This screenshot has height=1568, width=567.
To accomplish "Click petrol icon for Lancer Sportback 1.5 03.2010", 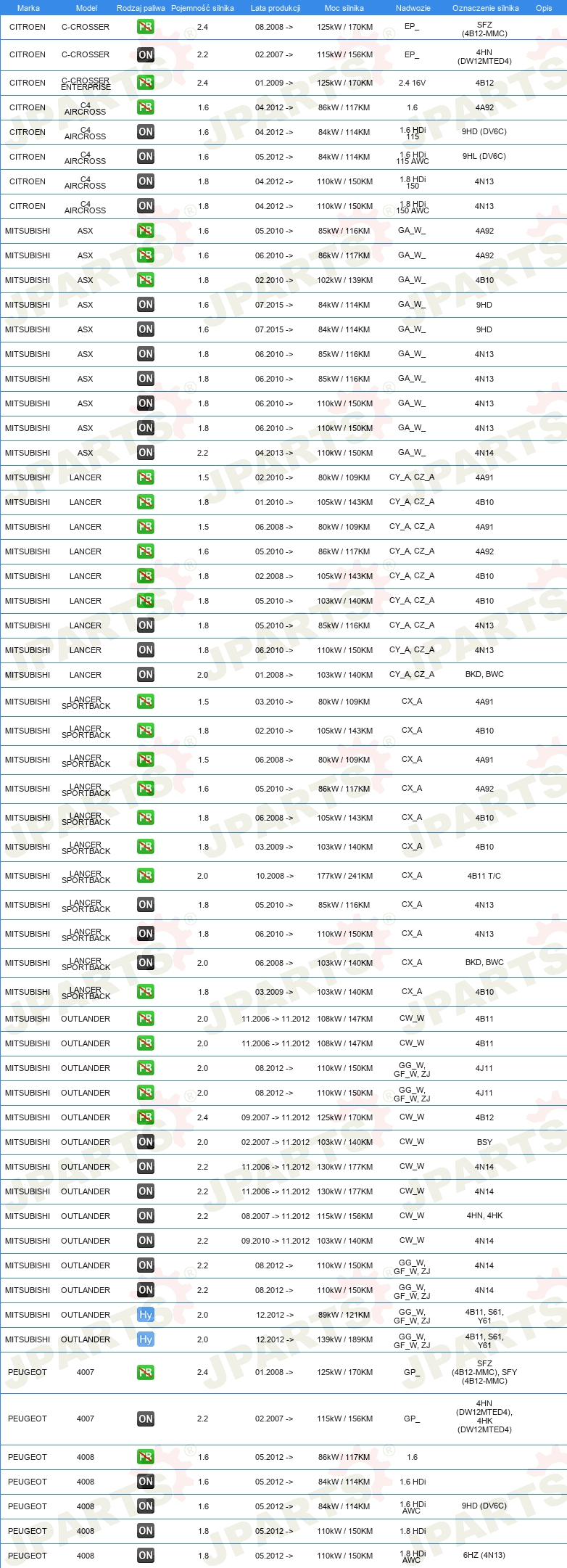I will coord(146,702).
